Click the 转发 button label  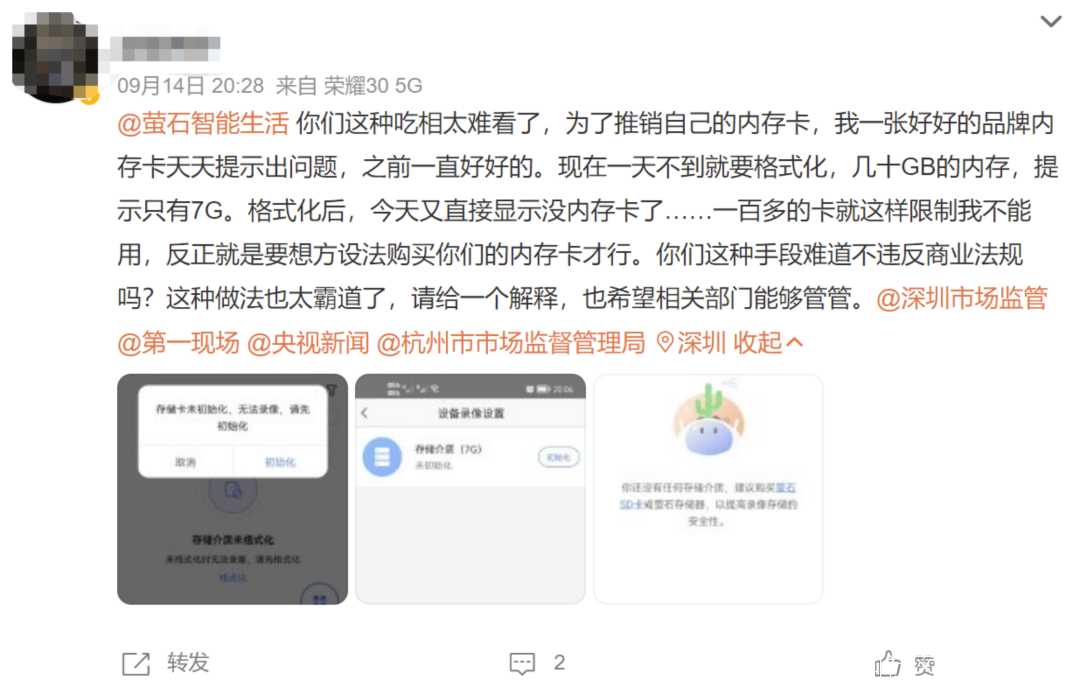tap(188, 663)
